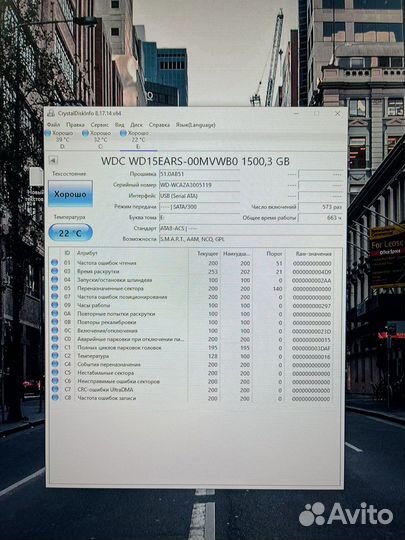Click status circle for attribute 03
The height and width of the screenshot is (540, 405).
pyautogui.click(x=54, y=271)
